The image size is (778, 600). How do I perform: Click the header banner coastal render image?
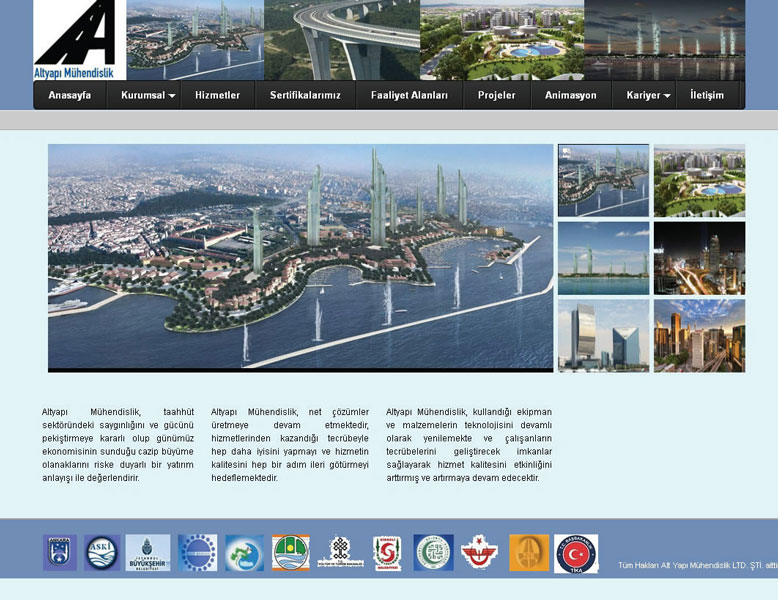[195, 40]
